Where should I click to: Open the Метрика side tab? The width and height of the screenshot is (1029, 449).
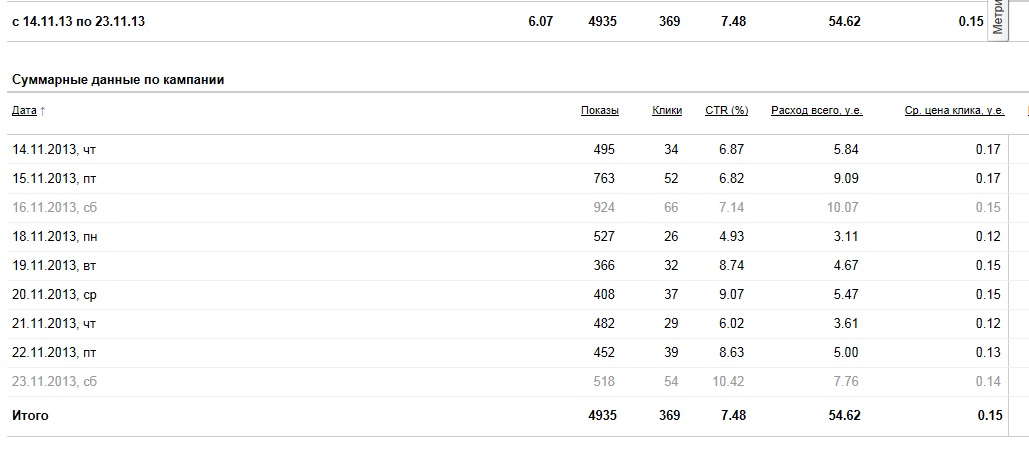(x=998, y=18)
